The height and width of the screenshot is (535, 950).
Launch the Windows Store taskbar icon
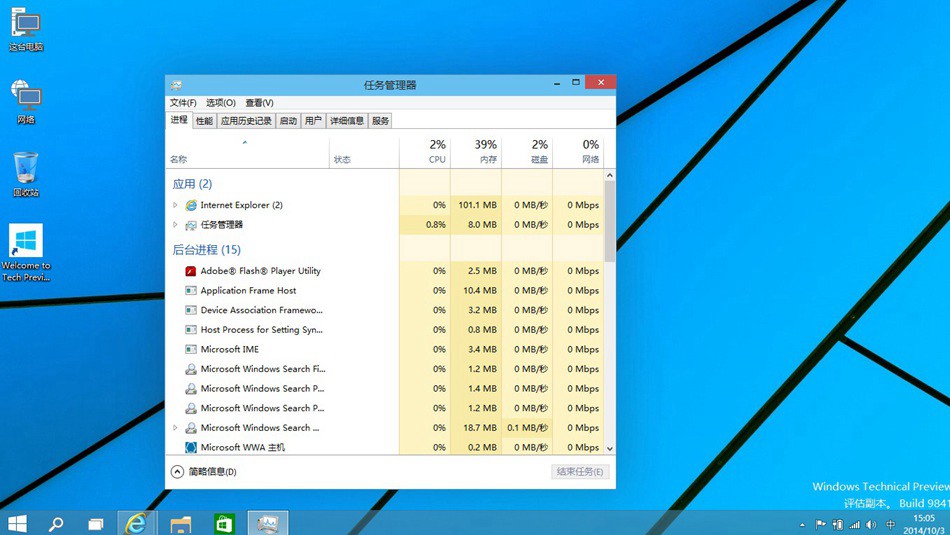coord(224,523)
